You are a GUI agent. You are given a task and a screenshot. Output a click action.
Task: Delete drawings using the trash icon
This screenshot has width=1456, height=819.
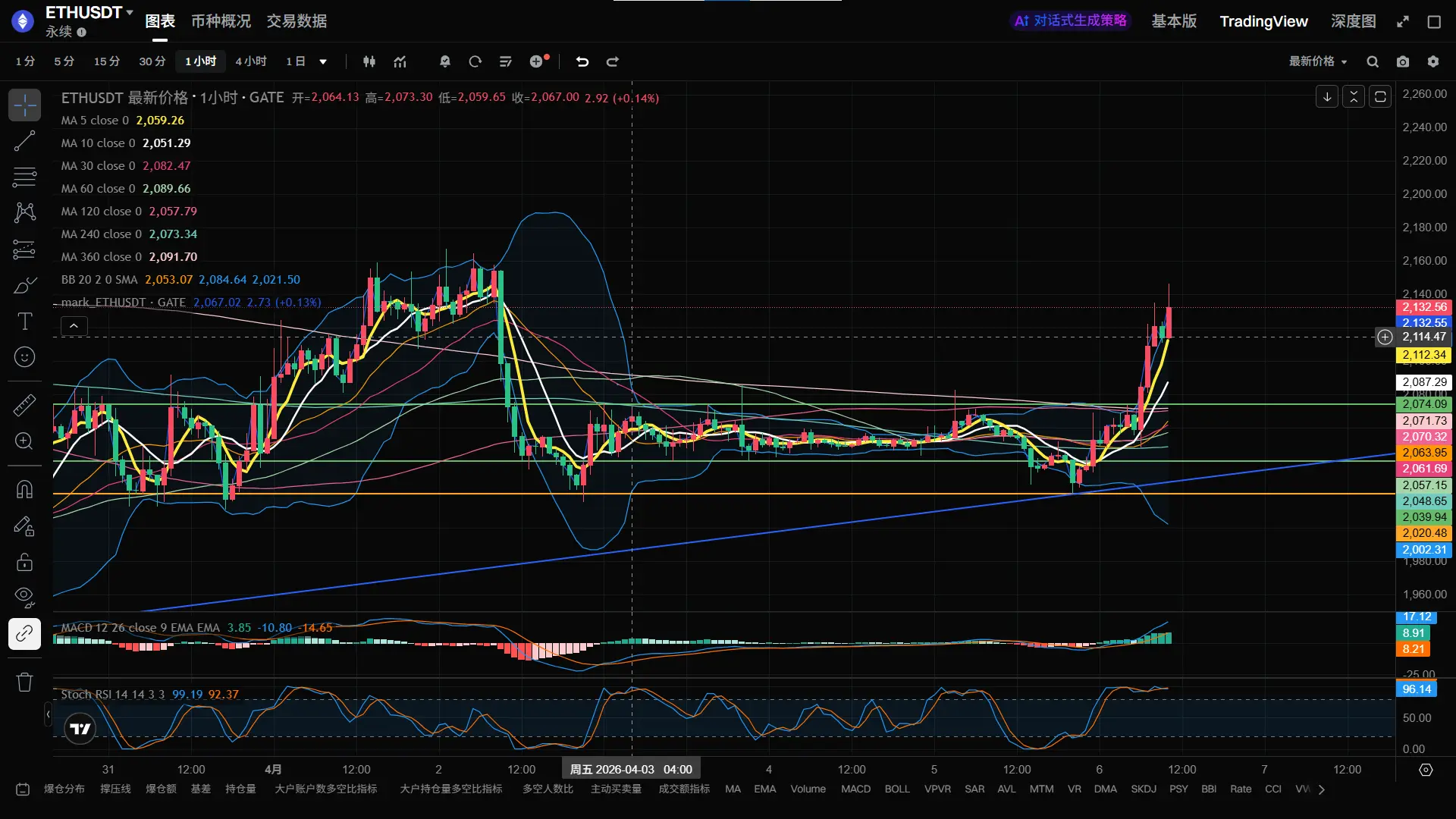[x=24, y=682]
